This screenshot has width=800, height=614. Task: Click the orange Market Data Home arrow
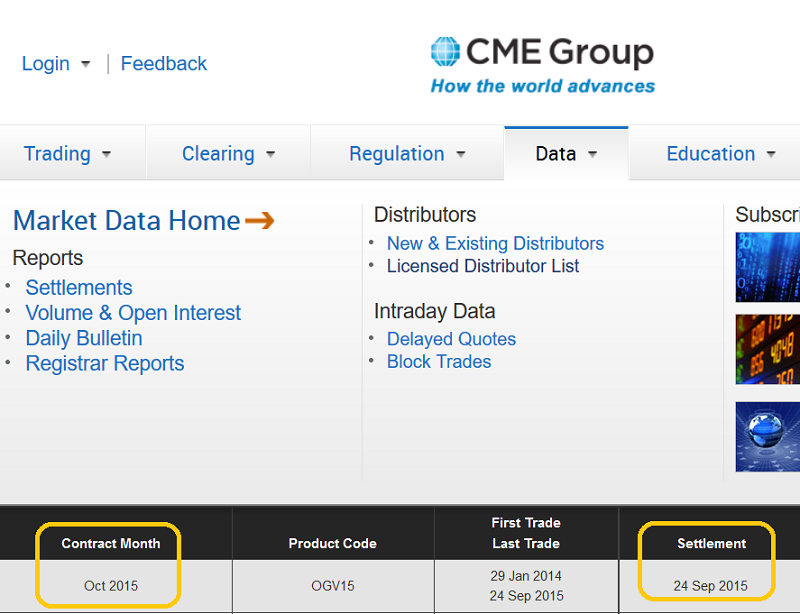point(259,220)
